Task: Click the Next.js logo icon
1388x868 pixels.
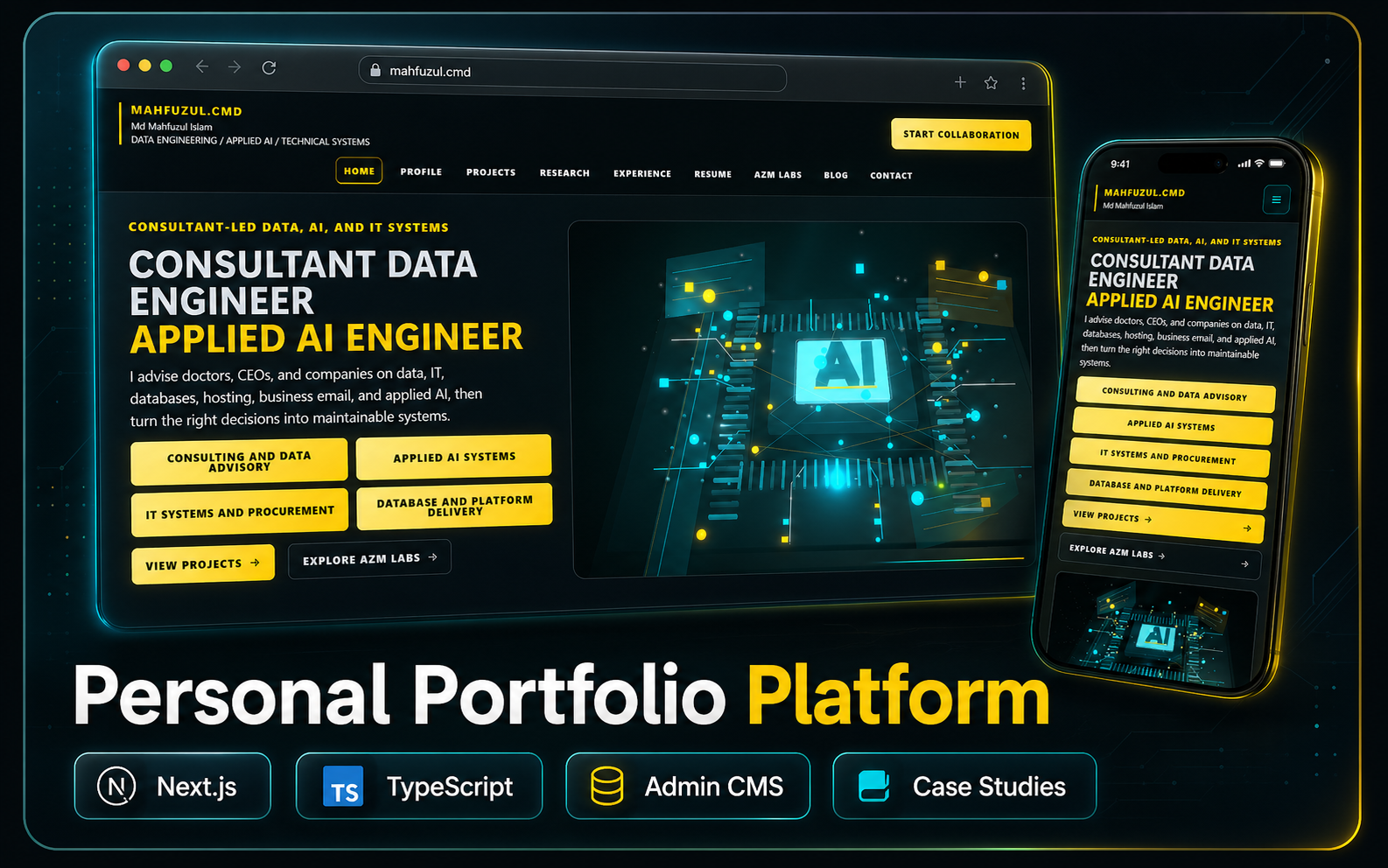Action: (116, 786)
